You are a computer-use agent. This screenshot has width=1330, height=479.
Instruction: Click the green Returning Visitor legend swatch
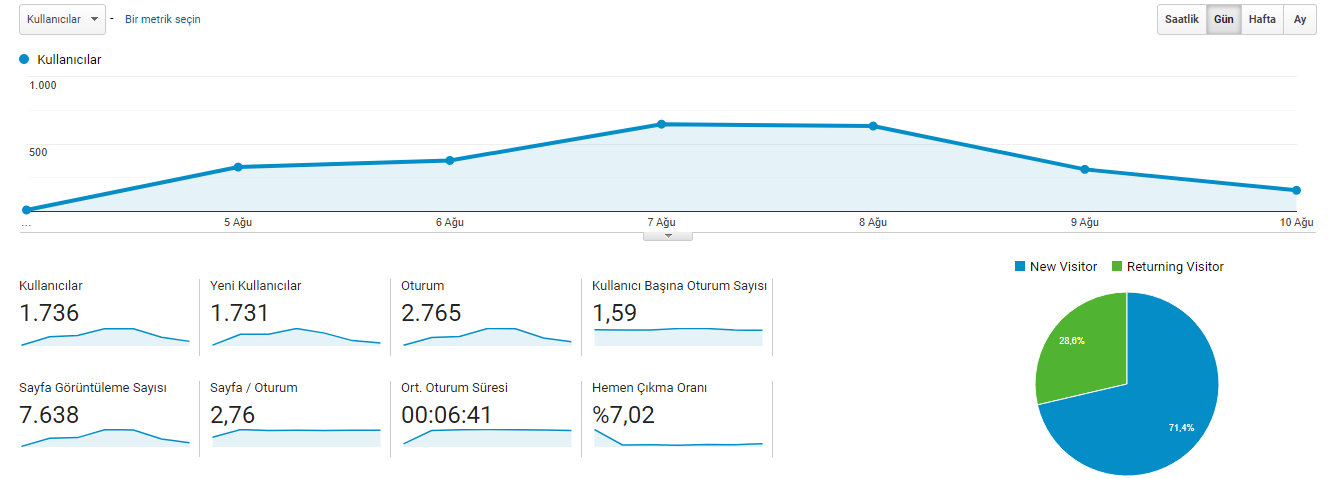pos(1116,267)
